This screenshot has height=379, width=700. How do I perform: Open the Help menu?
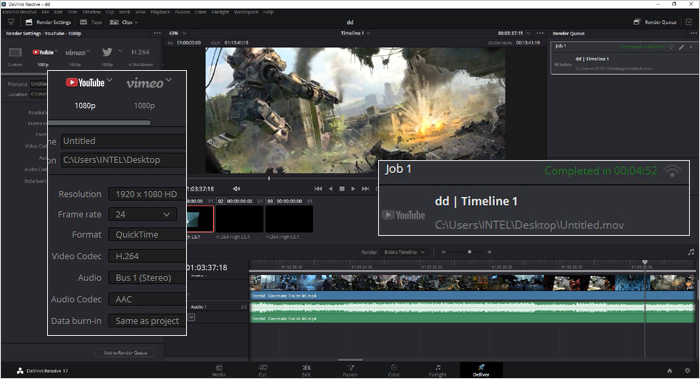point(268,12)
